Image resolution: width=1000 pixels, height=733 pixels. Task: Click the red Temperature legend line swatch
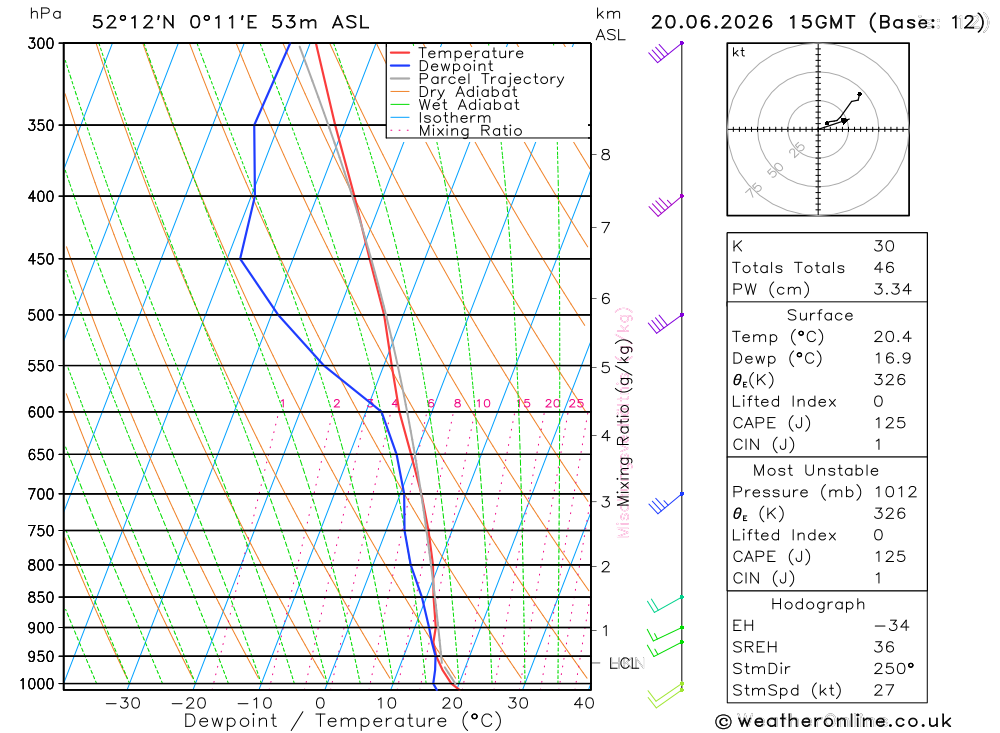(400, 53)
